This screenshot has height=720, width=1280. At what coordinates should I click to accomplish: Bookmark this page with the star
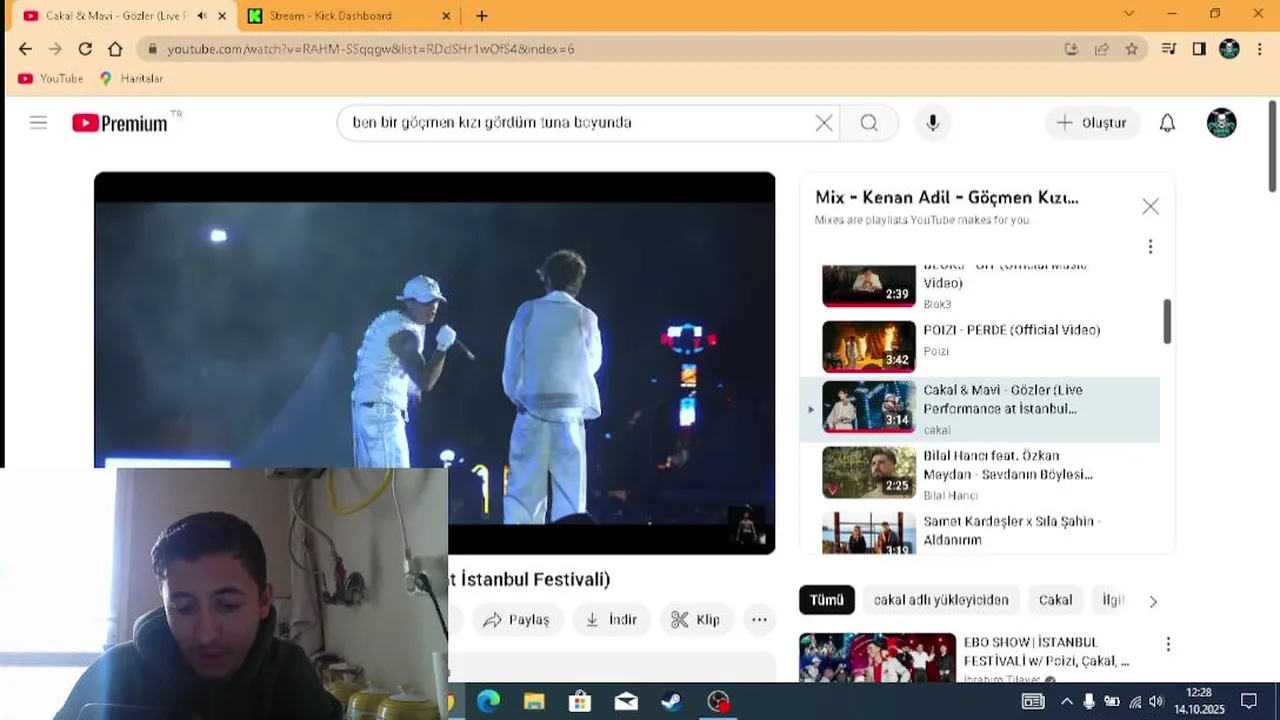coord(1132,49)
